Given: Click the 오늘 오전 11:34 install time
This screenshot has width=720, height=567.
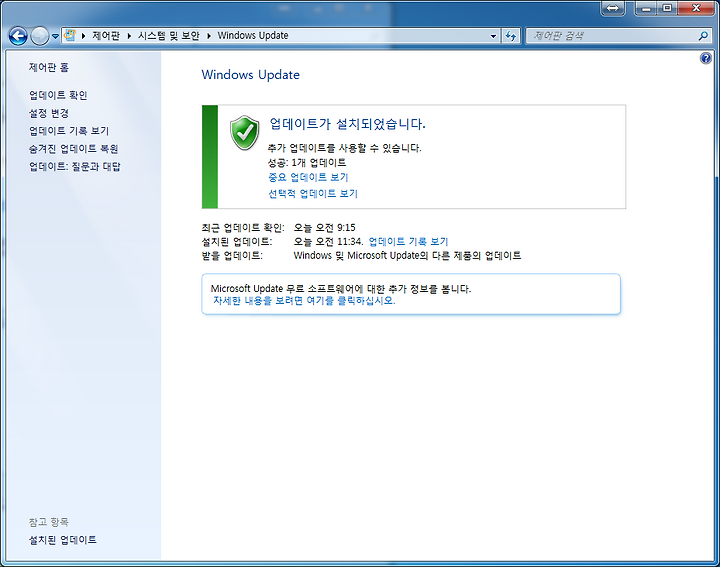Looking at the screenshot, I should point(328,241).
